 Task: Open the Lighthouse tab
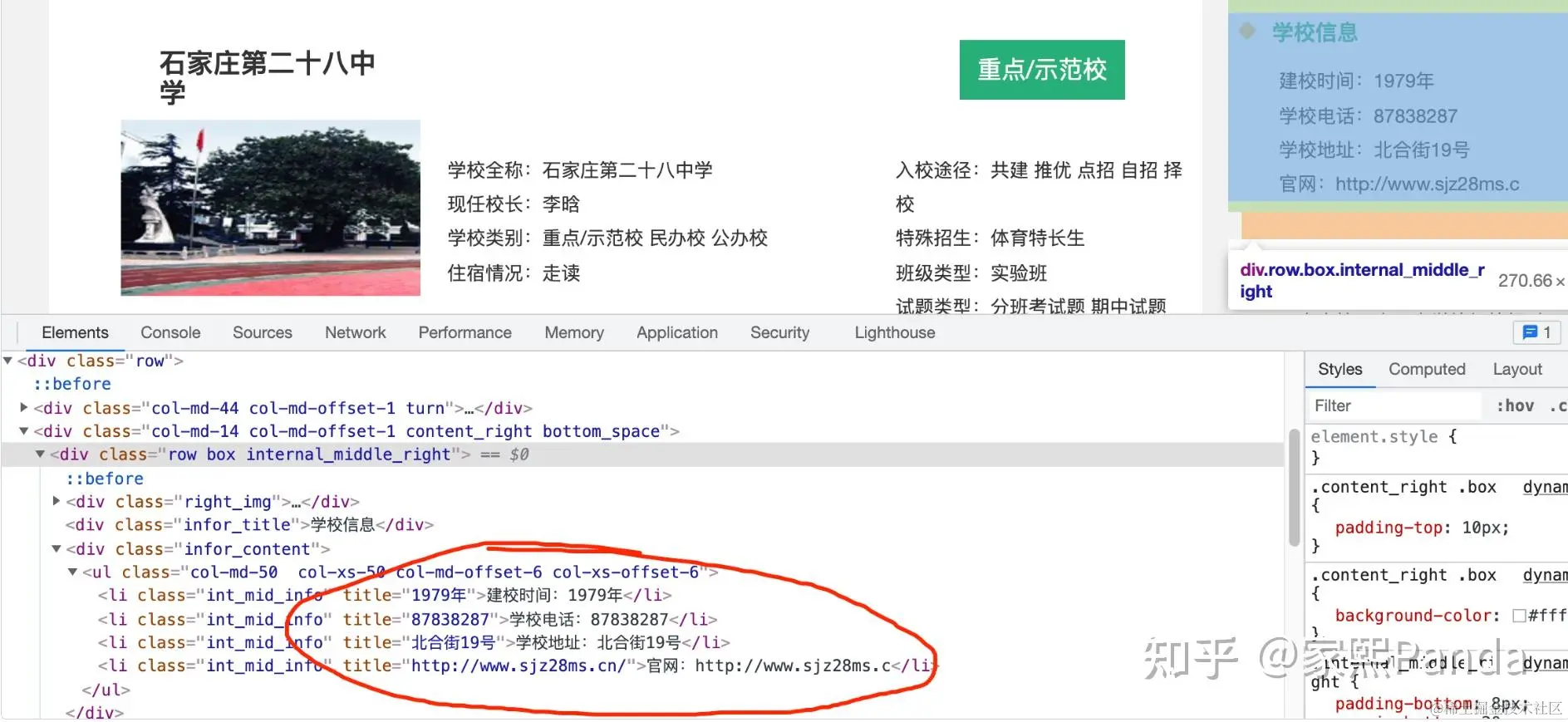click(895, 332)
